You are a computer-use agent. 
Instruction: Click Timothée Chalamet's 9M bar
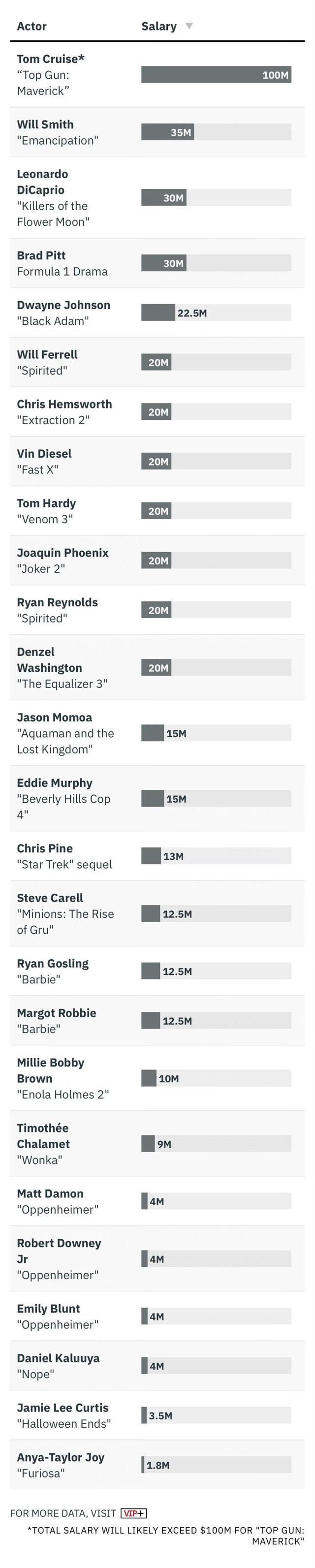pos(148,1144)
